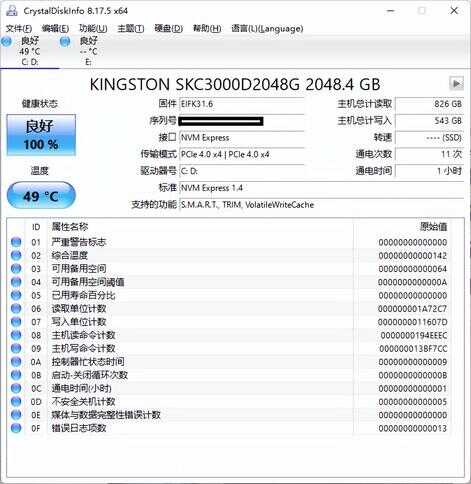Image resolution: width=471 pixels, height=484 pixels.
Task: Open the 帮助(H) menu
Action: click(207, 28)
